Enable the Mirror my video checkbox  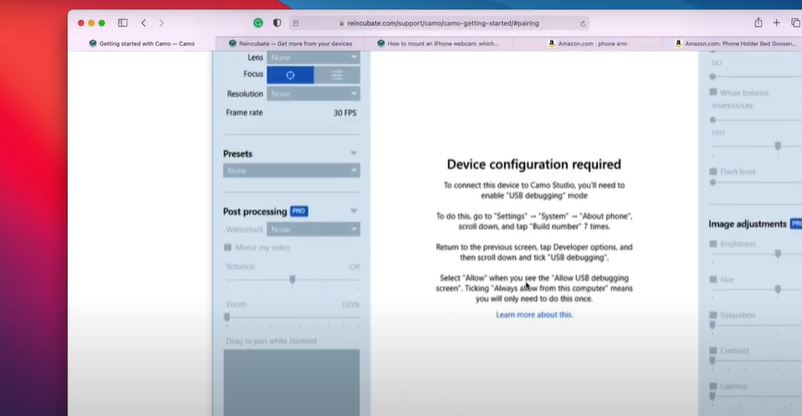coord(228,247)
